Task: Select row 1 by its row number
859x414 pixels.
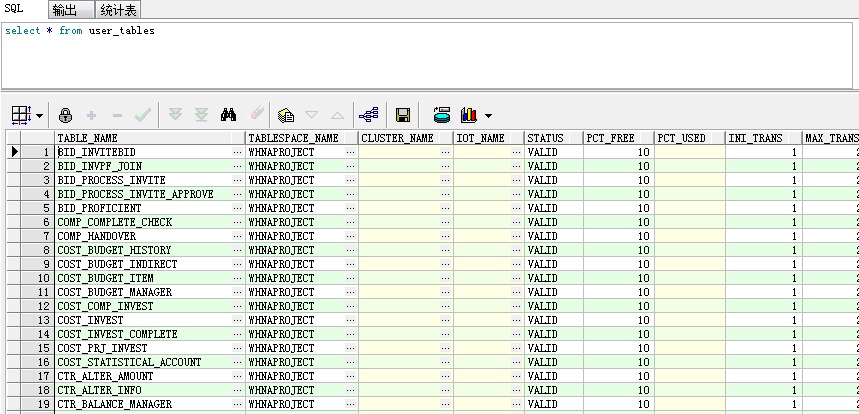Action: (x=37, y=152)
